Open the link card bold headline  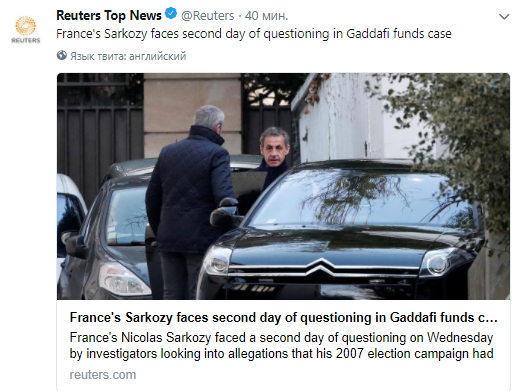(x=283, y=317)
